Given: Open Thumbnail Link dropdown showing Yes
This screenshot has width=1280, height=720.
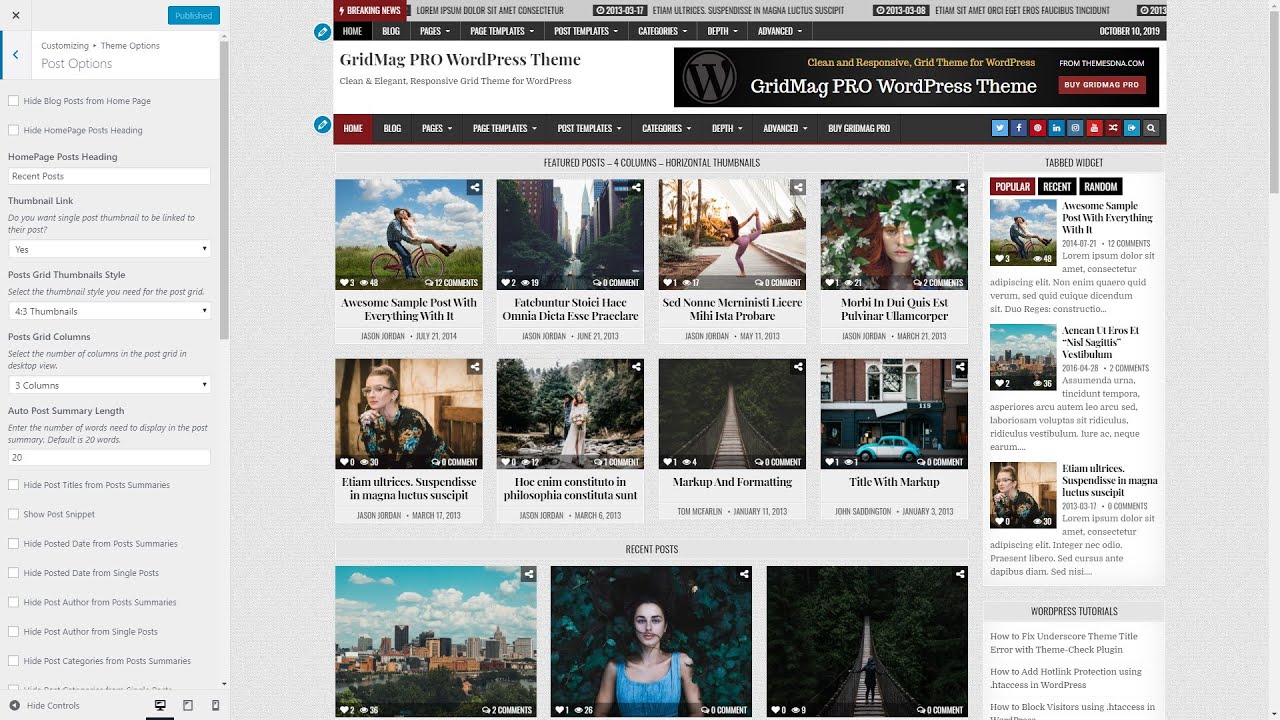Looking at the screenshot, I should point(109,249).
